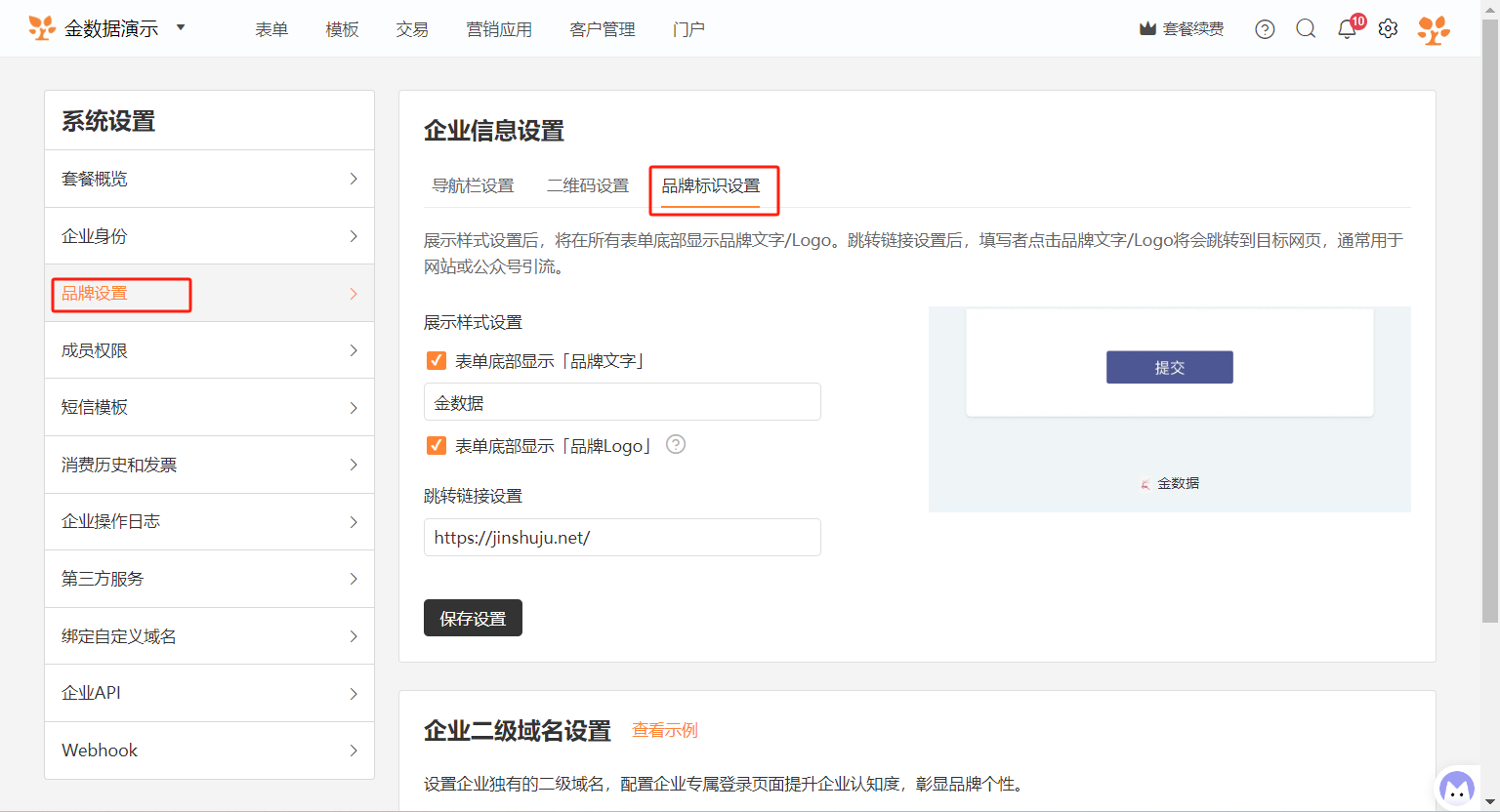Open 短信模板 in the sidebar
The image size is (1500, 812).
pos(209,407)
